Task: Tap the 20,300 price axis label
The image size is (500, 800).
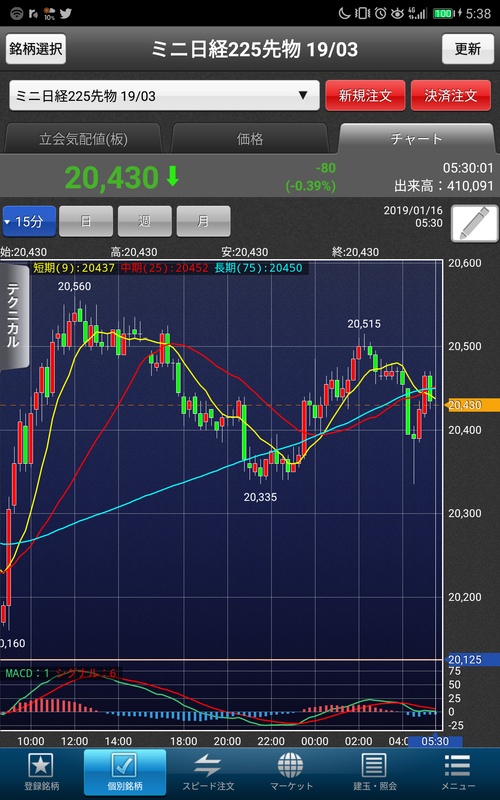Action: (x=465, y=514)
